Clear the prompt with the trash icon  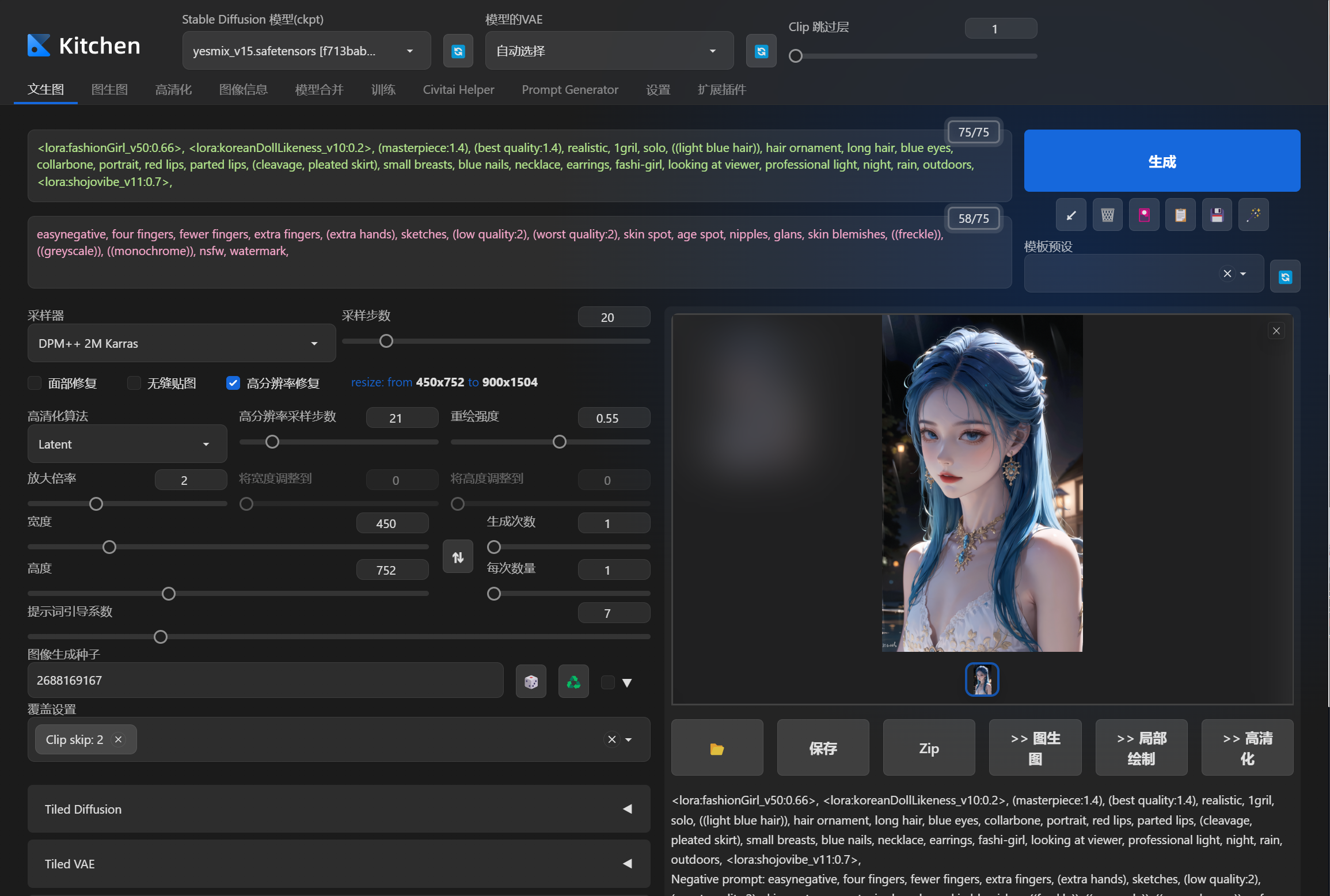(1107, 215)
